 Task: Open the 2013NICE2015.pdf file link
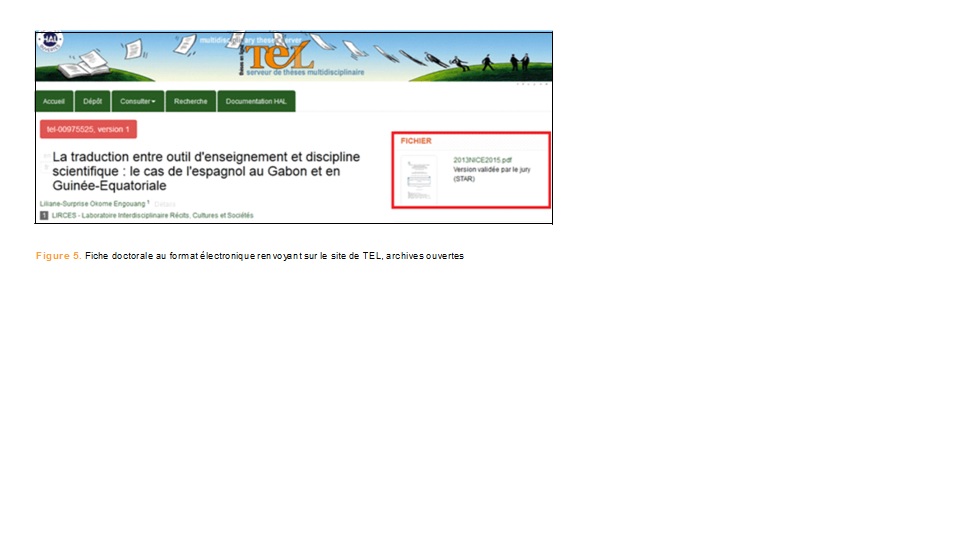482,160
